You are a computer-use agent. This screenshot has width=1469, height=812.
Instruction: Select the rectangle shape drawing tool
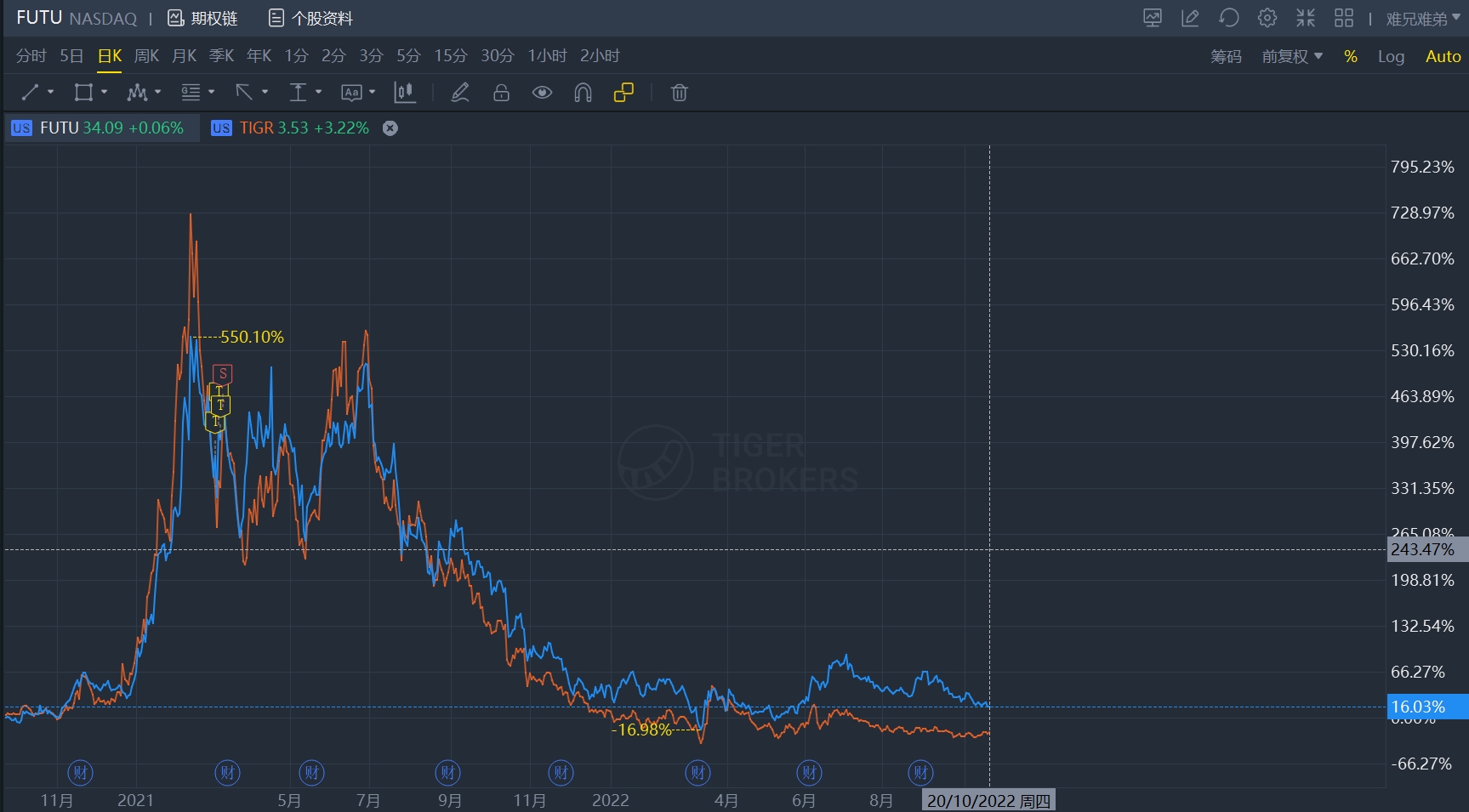pos(83,92)
